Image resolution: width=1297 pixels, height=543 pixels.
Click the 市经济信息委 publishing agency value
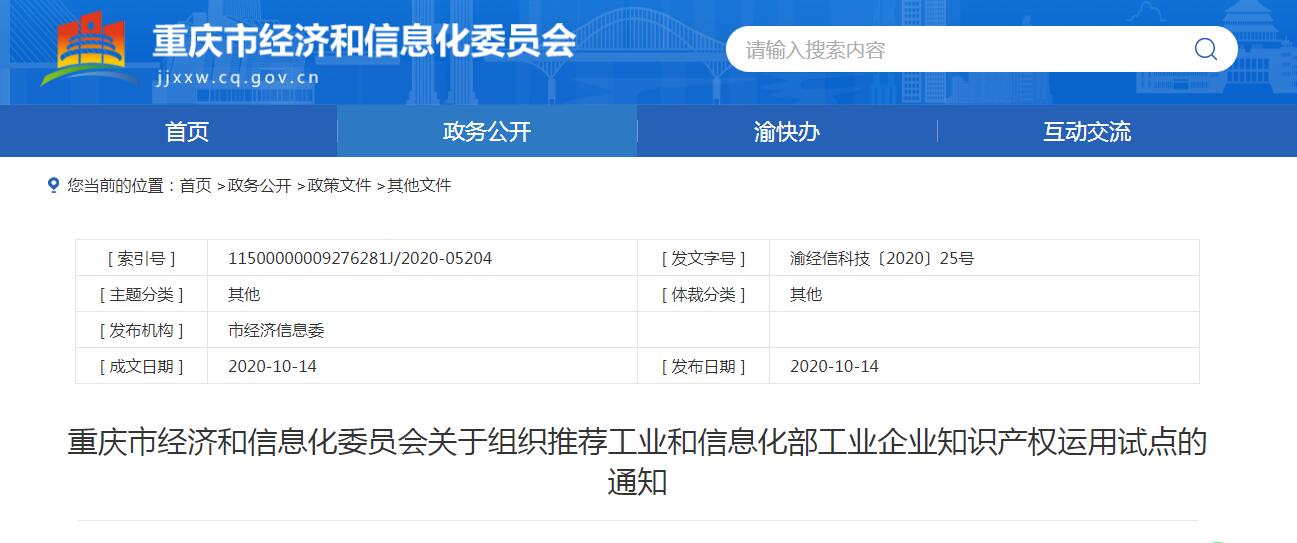pos(276,330)
